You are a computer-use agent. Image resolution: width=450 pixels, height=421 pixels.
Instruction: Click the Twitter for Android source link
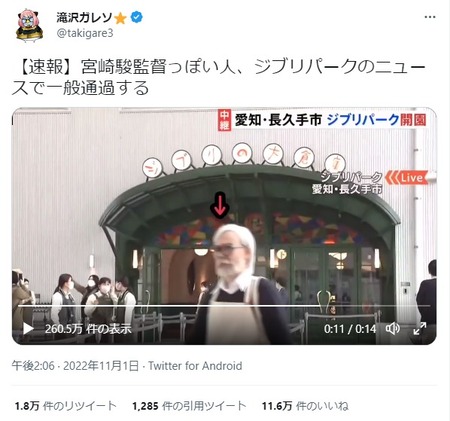[x=195, y=366]
